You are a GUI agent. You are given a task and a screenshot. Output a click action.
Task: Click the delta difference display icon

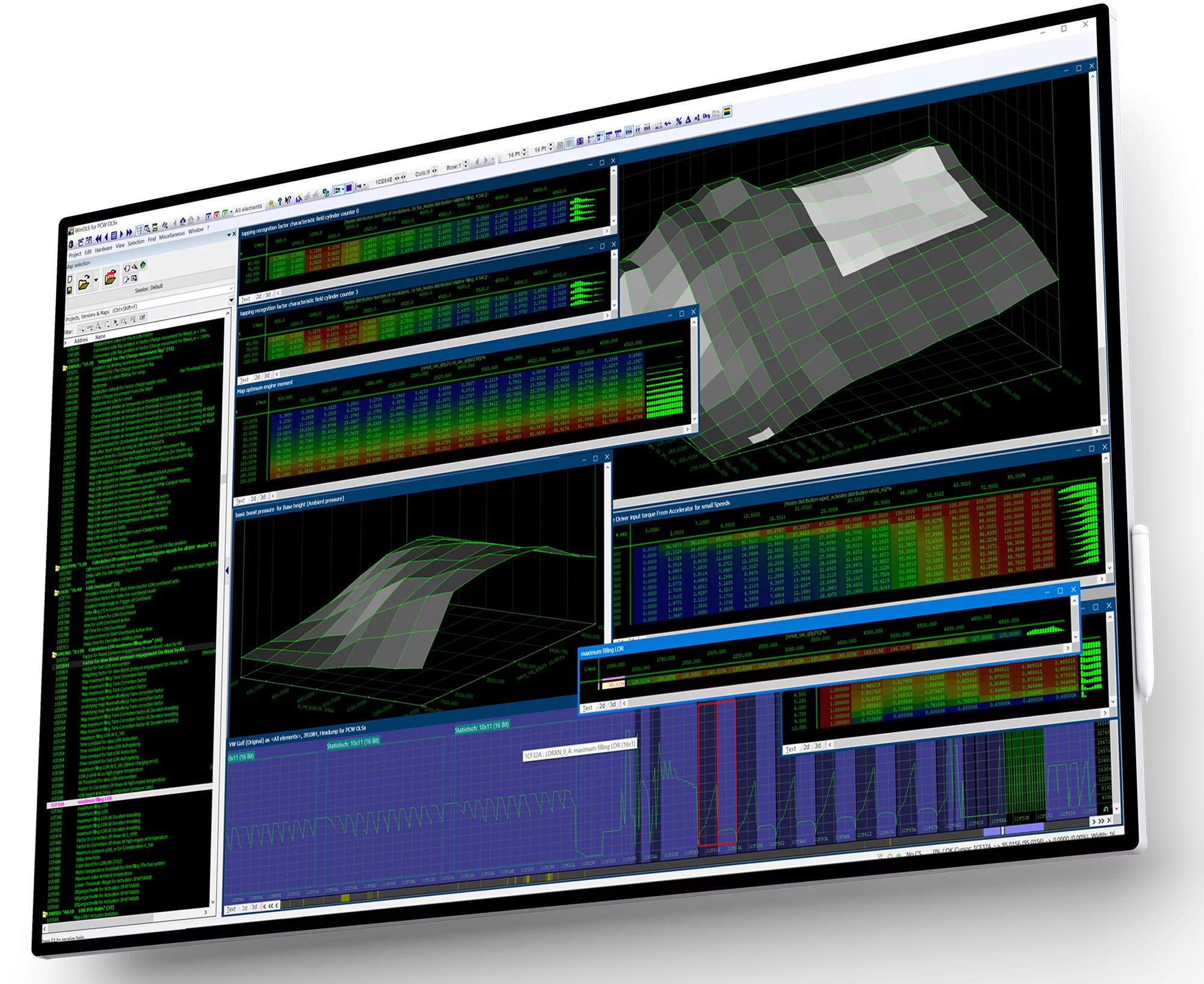688,119
